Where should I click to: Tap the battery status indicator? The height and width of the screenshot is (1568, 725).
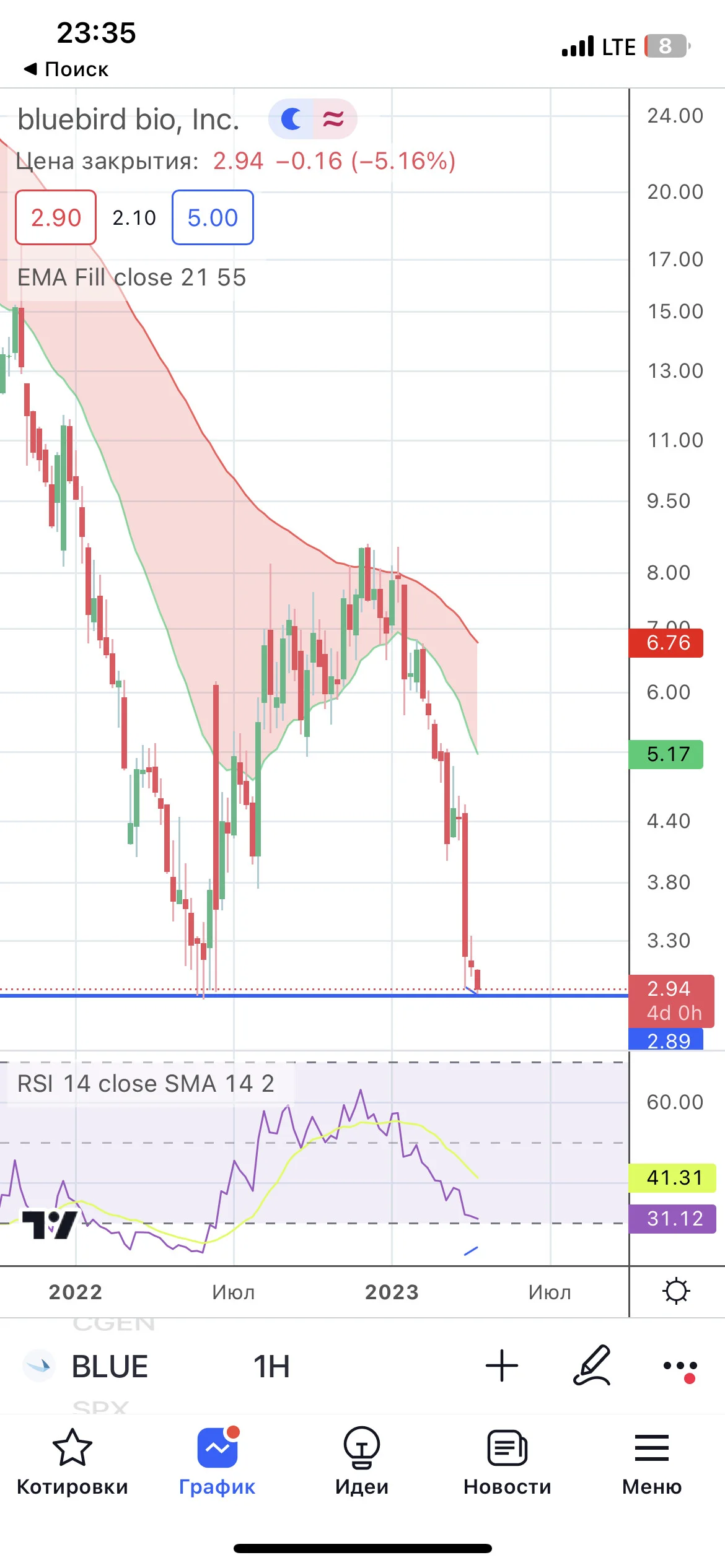coord(667,46)
